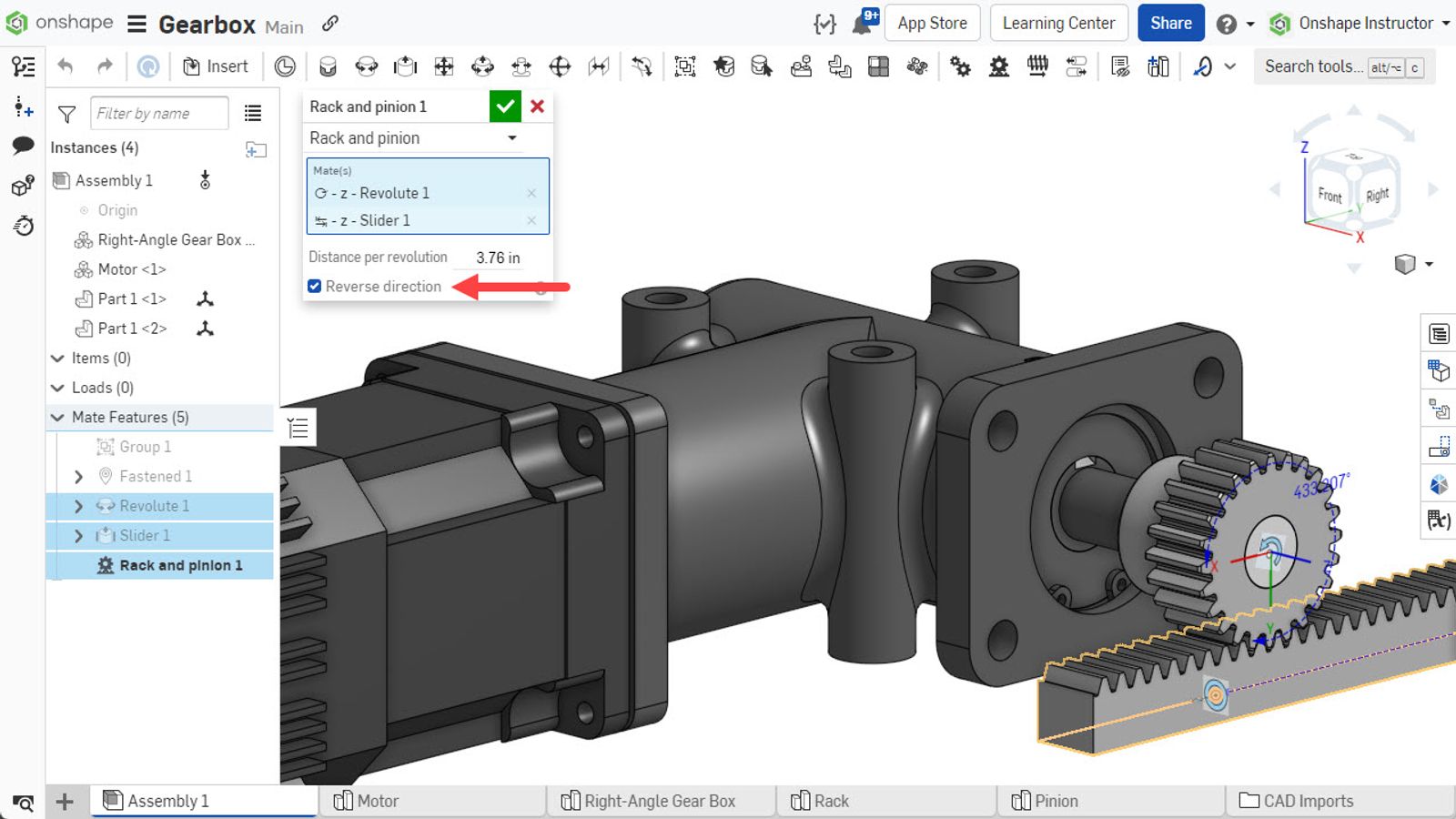Switch to the Rack tab
1456x819 pixels.
[x=832, y=801]
